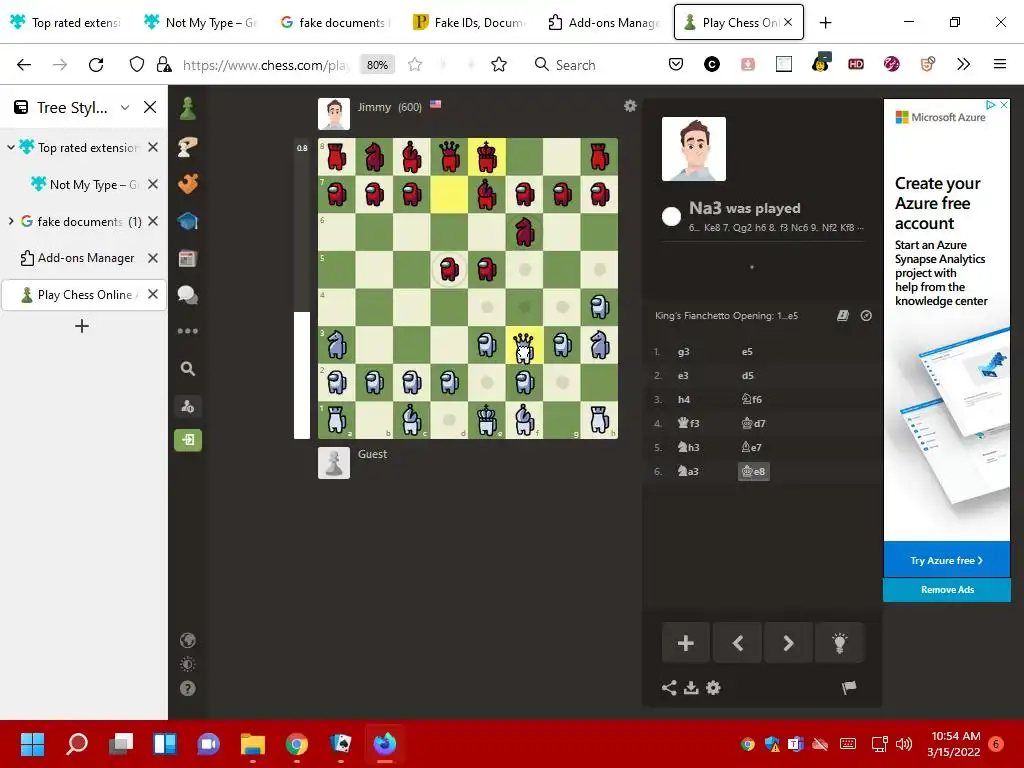
Task: Go to the next move arrow
Action: (788, 643)
